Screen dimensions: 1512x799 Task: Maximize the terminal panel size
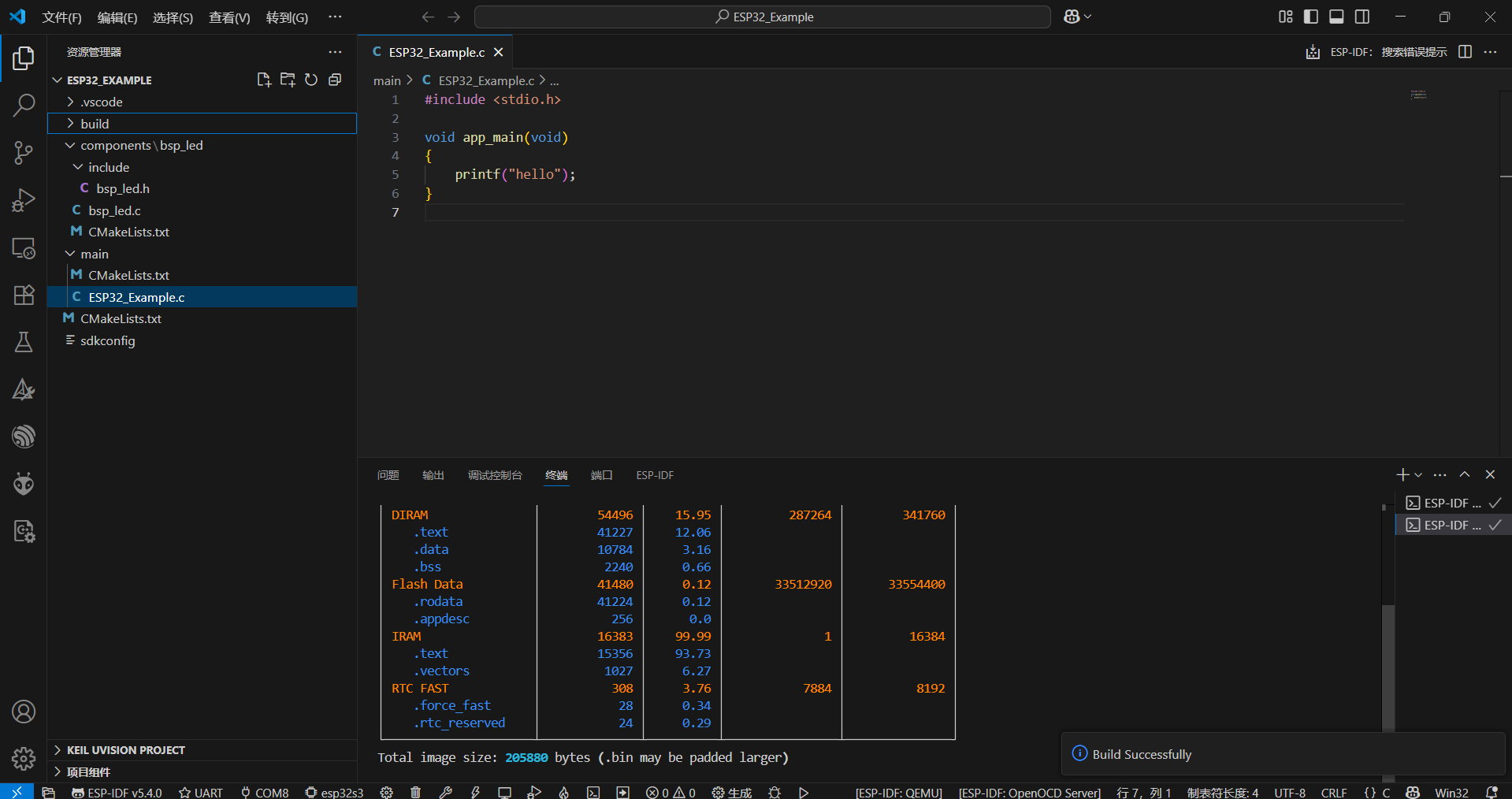click(x=1465, y=474)
